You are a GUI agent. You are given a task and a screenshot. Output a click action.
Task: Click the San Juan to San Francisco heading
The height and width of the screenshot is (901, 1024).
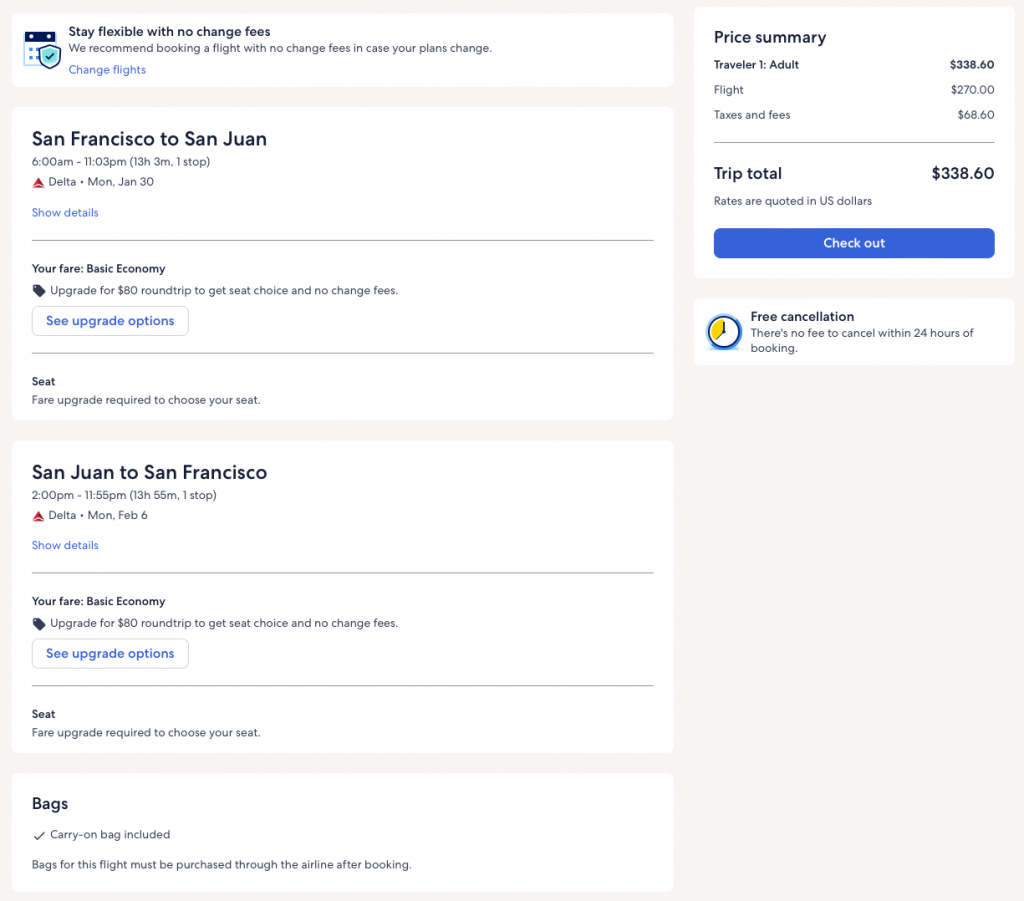point(149,472)
